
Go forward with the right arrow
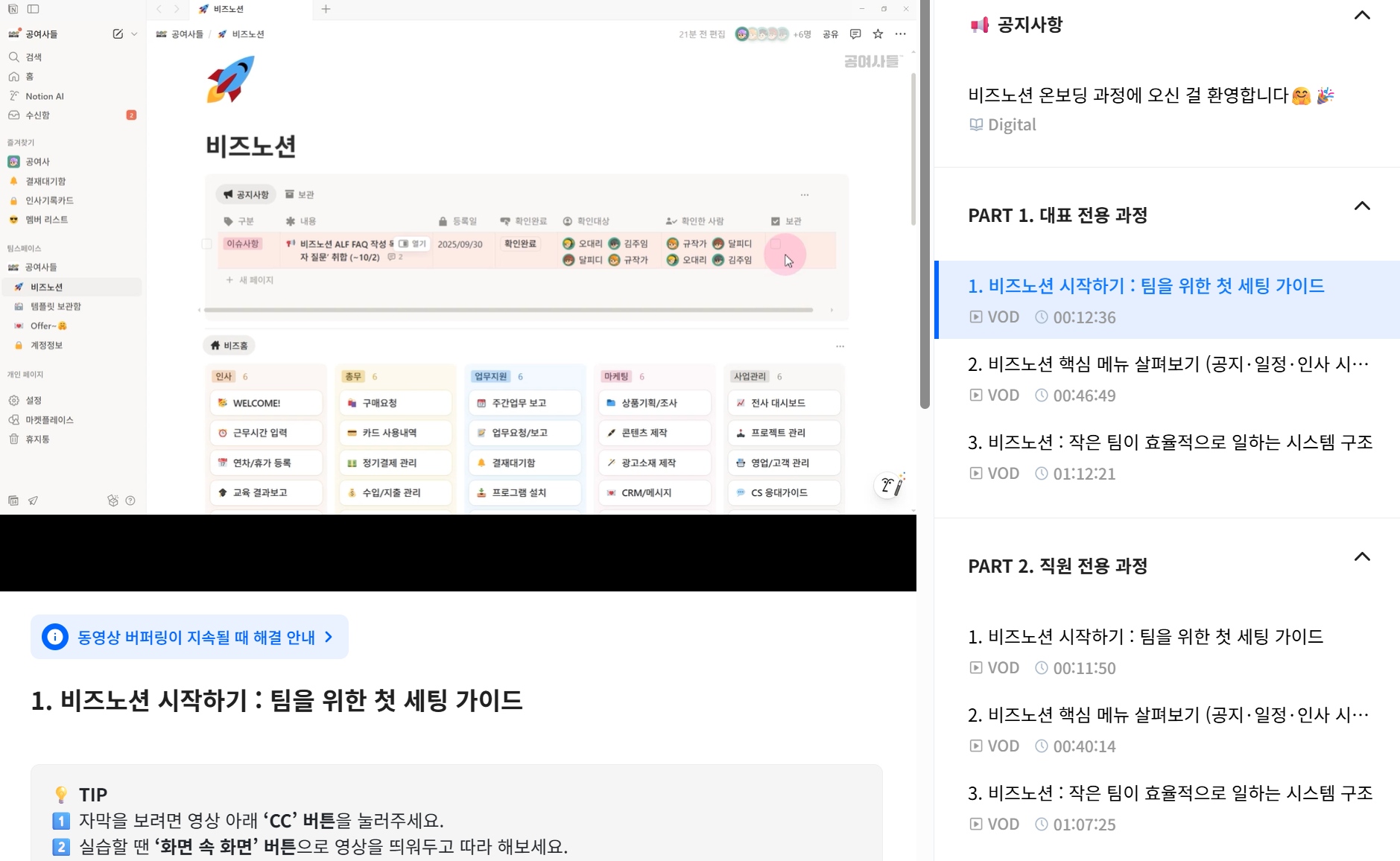coord(177,9)
